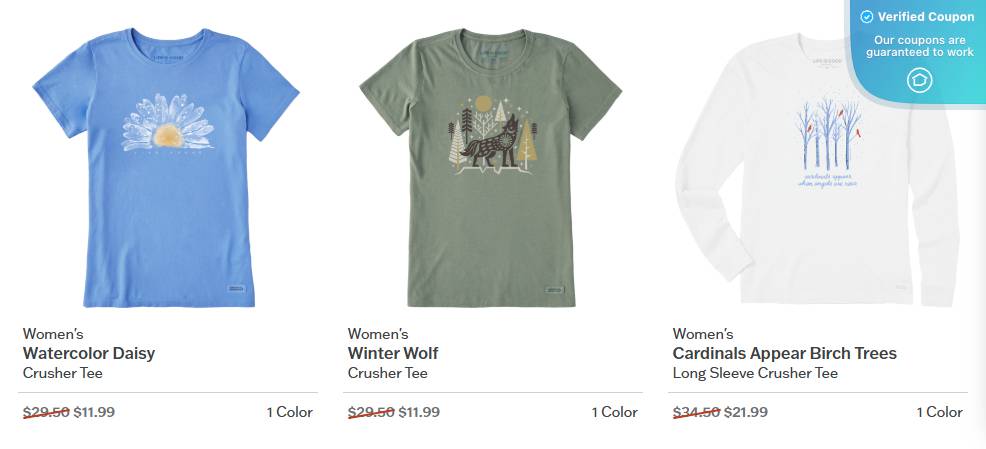Click the Watercolor Daisy product title
The width and height of the screenshot is (986, 449).
pos(89,353)
